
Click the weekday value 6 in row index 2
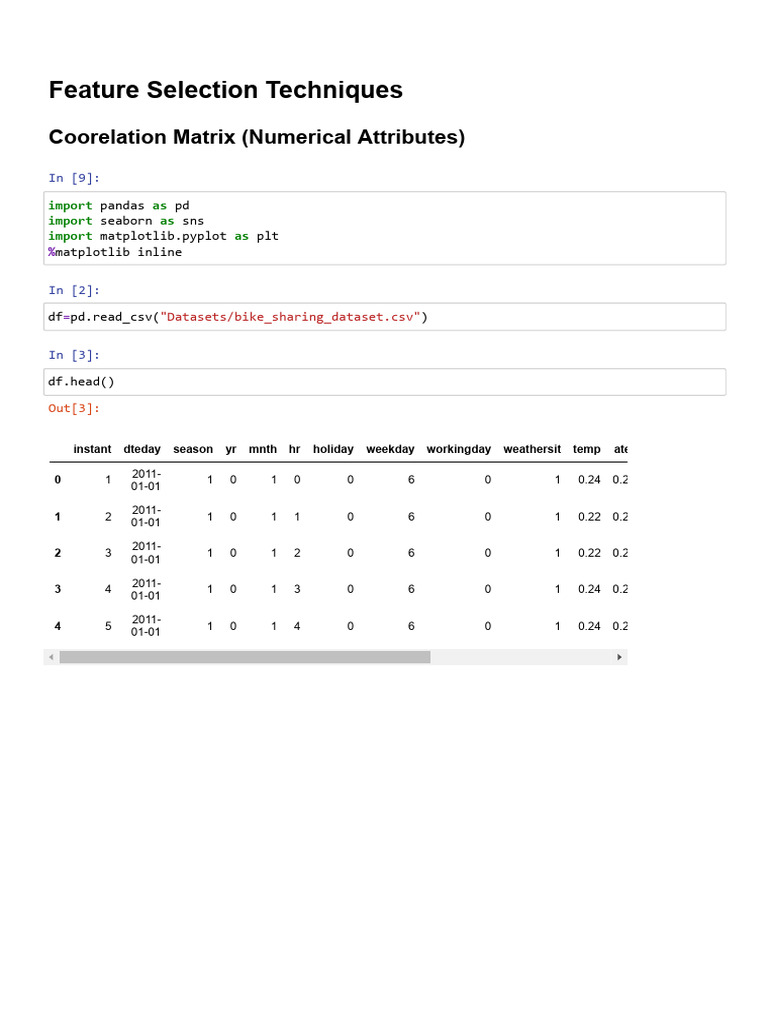click(x=411, y=553)
